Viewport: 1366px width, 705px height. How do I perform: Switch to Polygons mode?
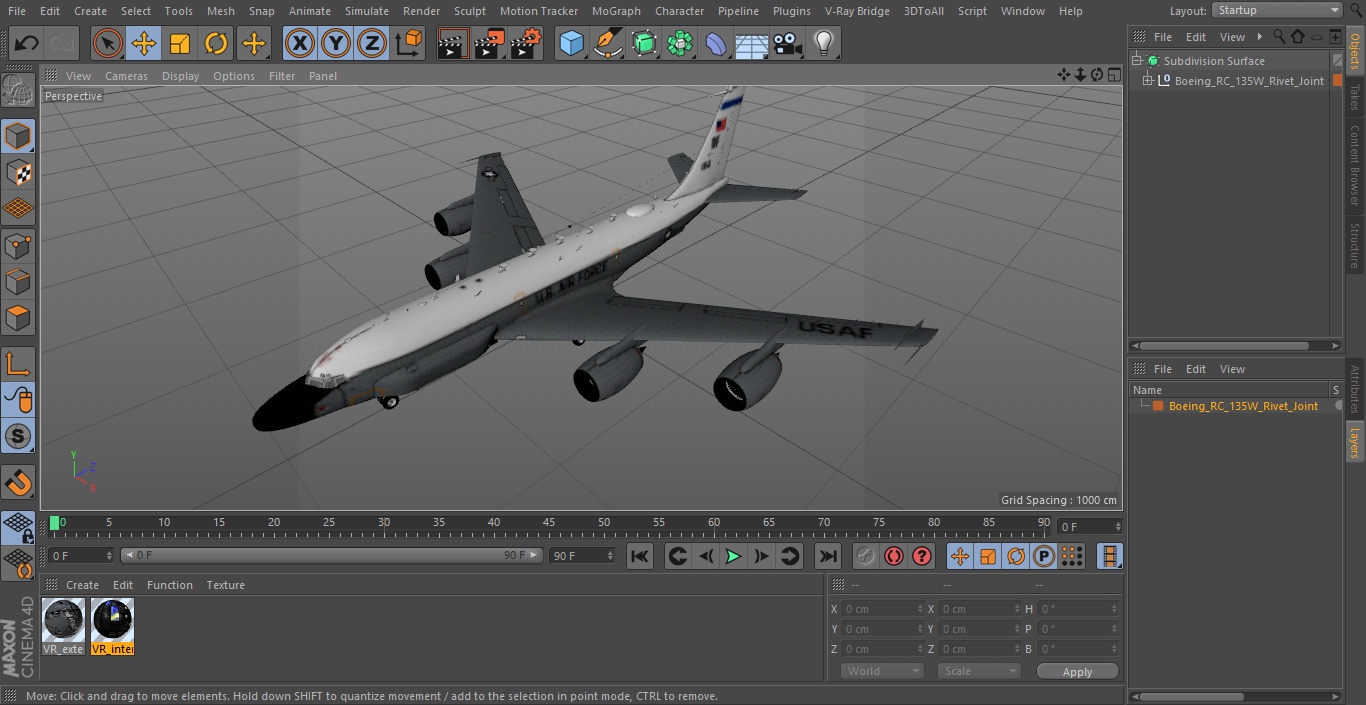tap(18, 318)
